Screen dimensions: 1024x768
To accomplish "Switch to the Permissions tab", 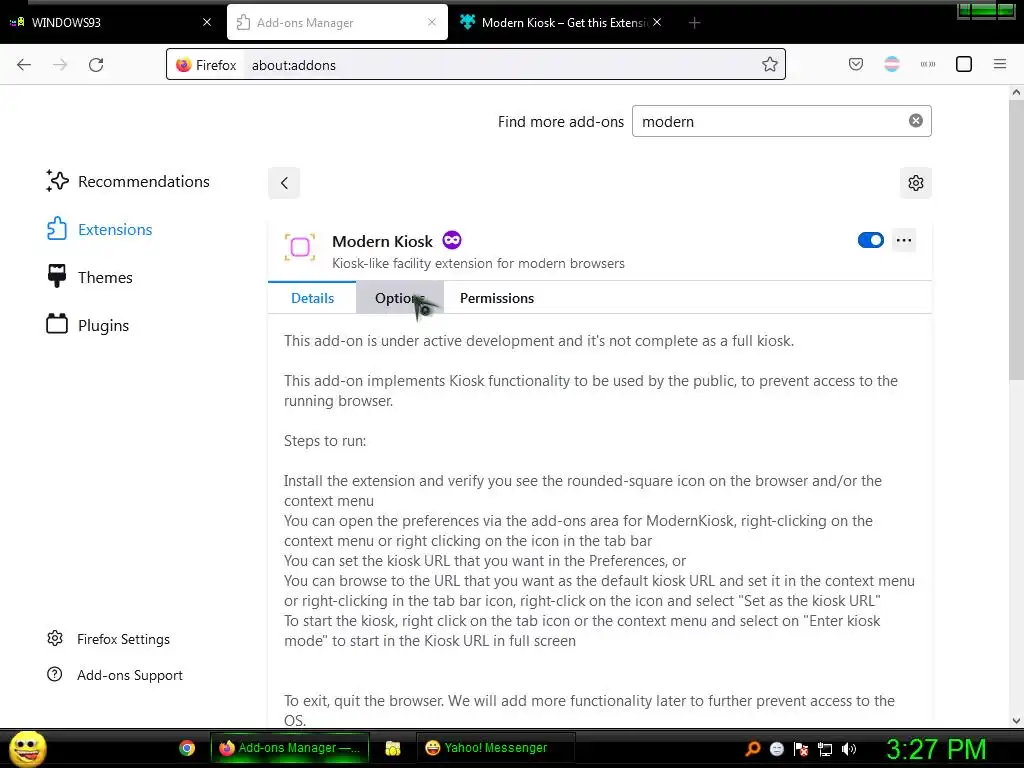I will click(x=497, y=298).
